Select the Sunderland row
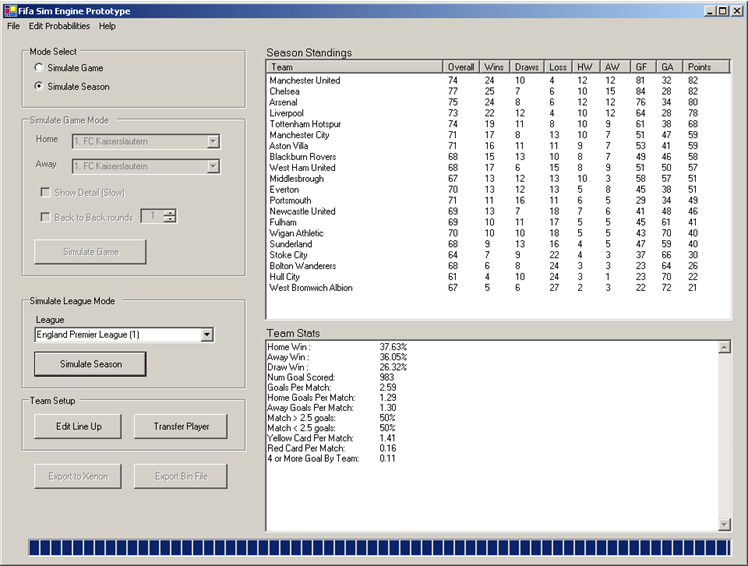This screenshot has width=748, height=566. 498,244
